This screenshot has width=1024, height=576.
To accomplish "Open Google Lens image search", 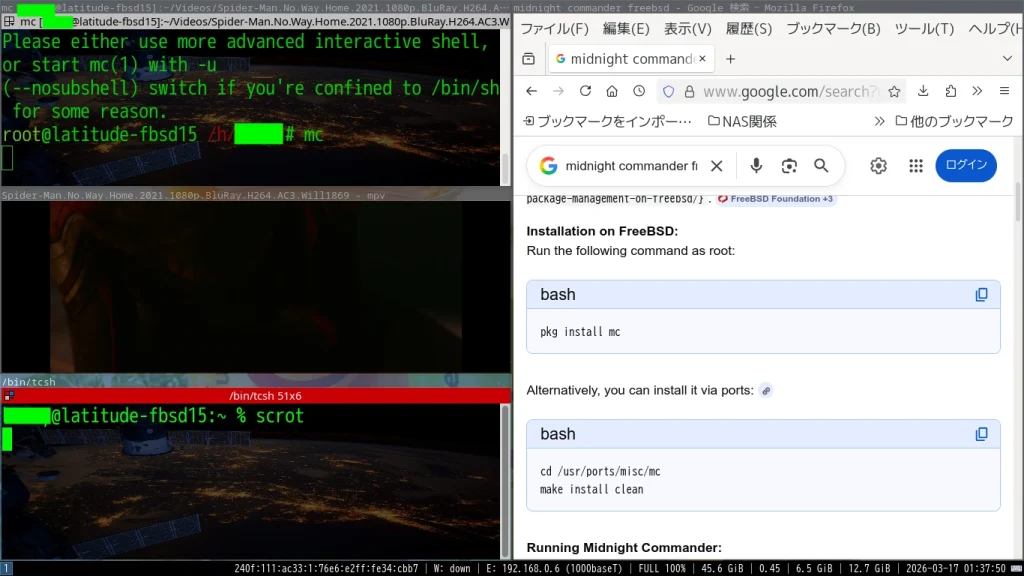I will 789,166.
